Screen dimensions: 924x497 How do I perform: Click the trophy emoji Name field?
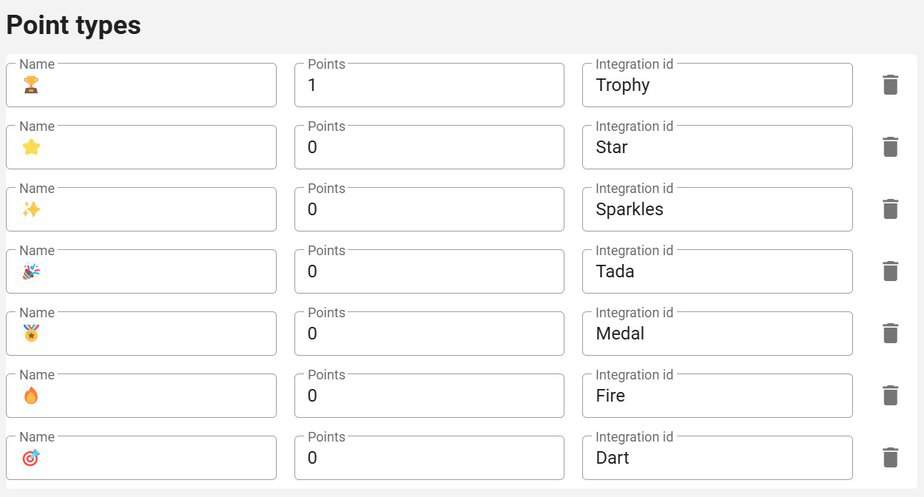pos(141,85)
